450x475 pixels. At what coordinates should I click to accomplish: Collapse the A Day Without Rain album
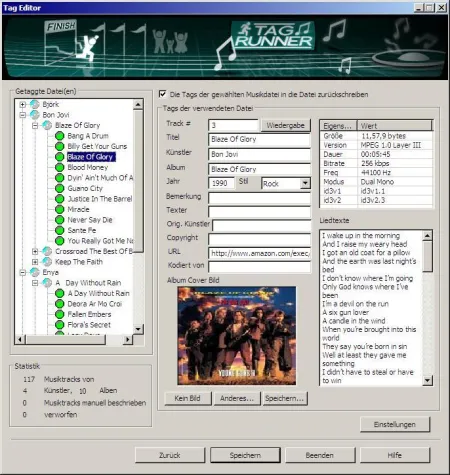click(x=35, y=283)
